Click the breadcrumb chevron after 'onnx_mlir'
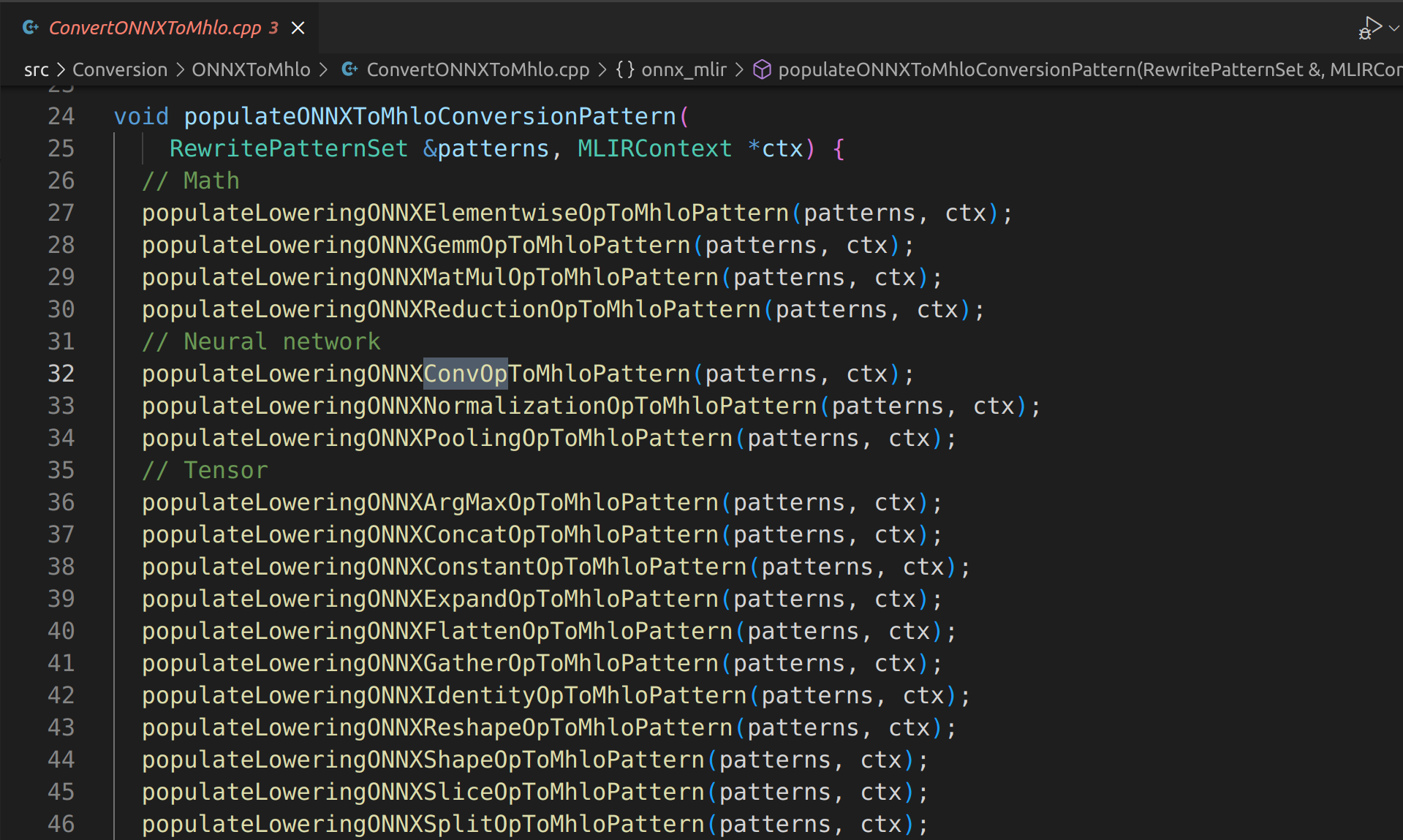The height and width of the screenshot is (840, 1403). [739, 69]
